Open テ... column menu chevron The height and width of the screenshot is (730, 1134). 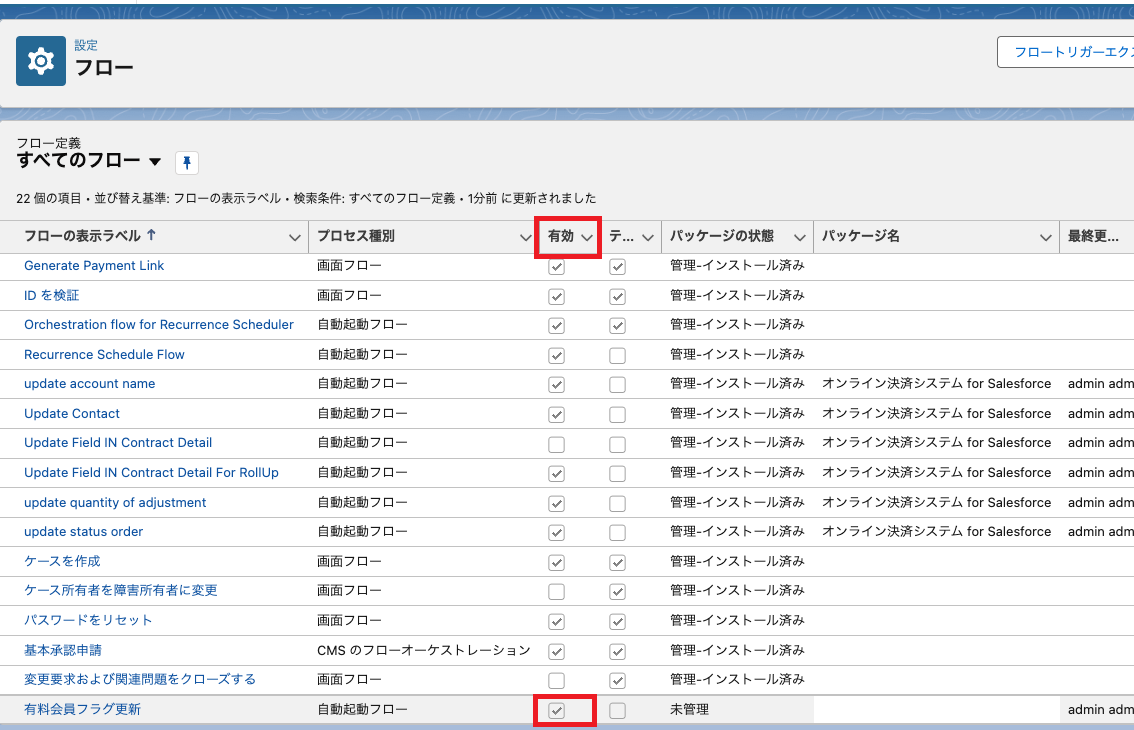point(648,237)
